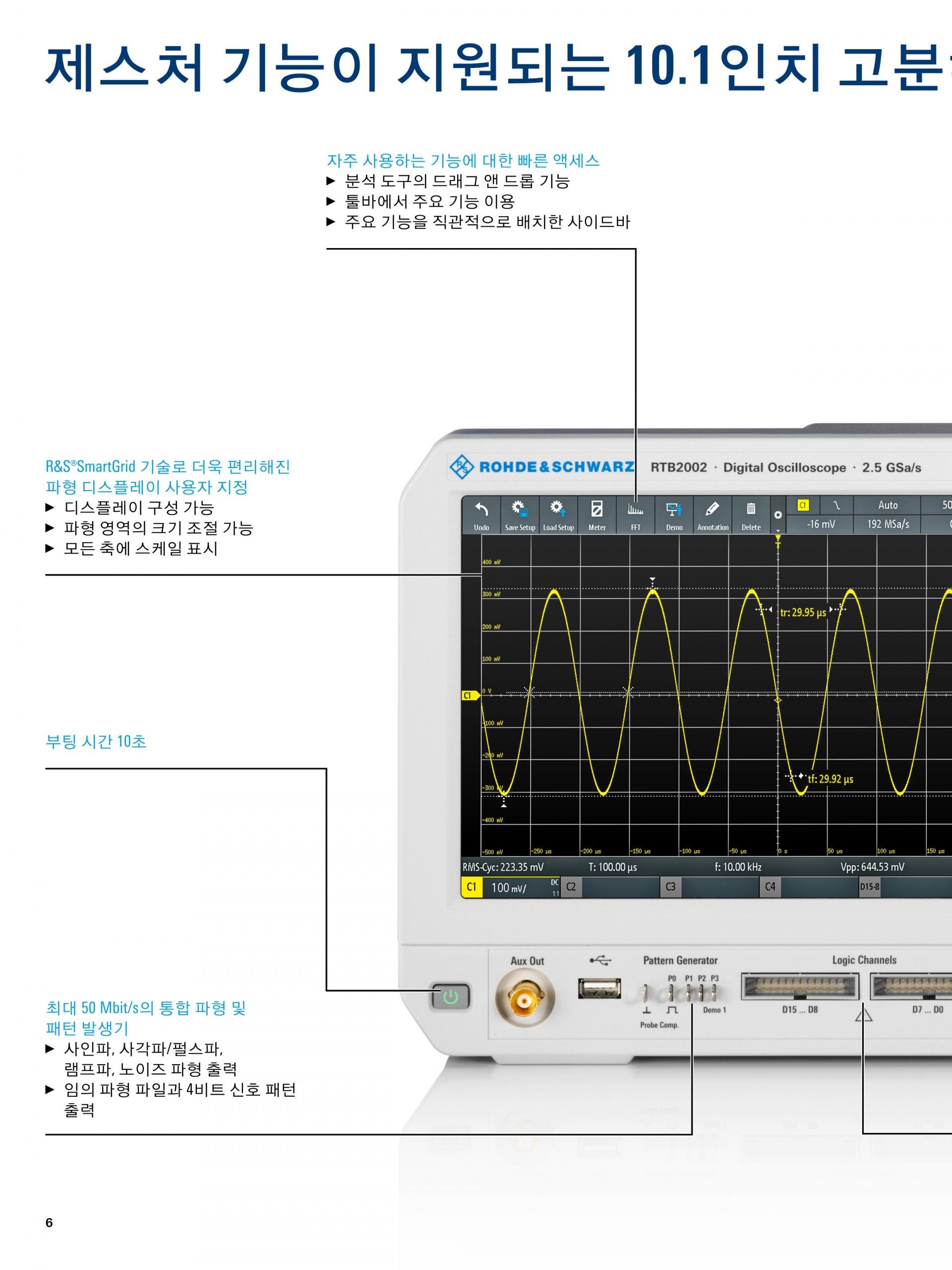Tap the USB symbol above the port
This screenshot has height=1270, width=952.
coord(600,960)
